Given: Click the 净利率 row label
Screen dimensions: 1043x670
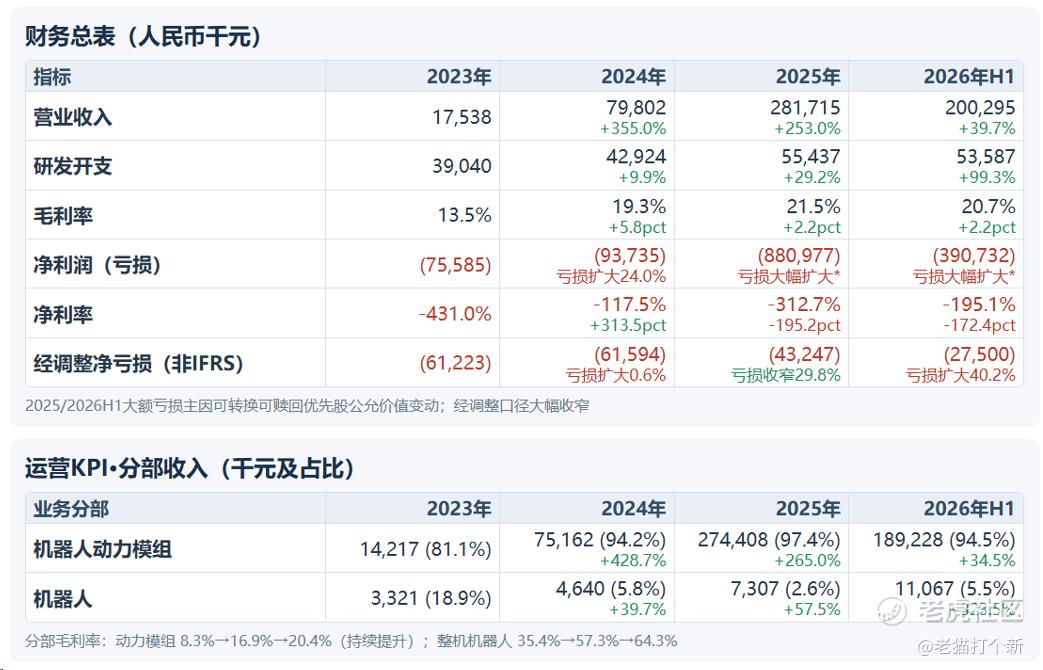Looking at the screenshot, I should 63,314.
